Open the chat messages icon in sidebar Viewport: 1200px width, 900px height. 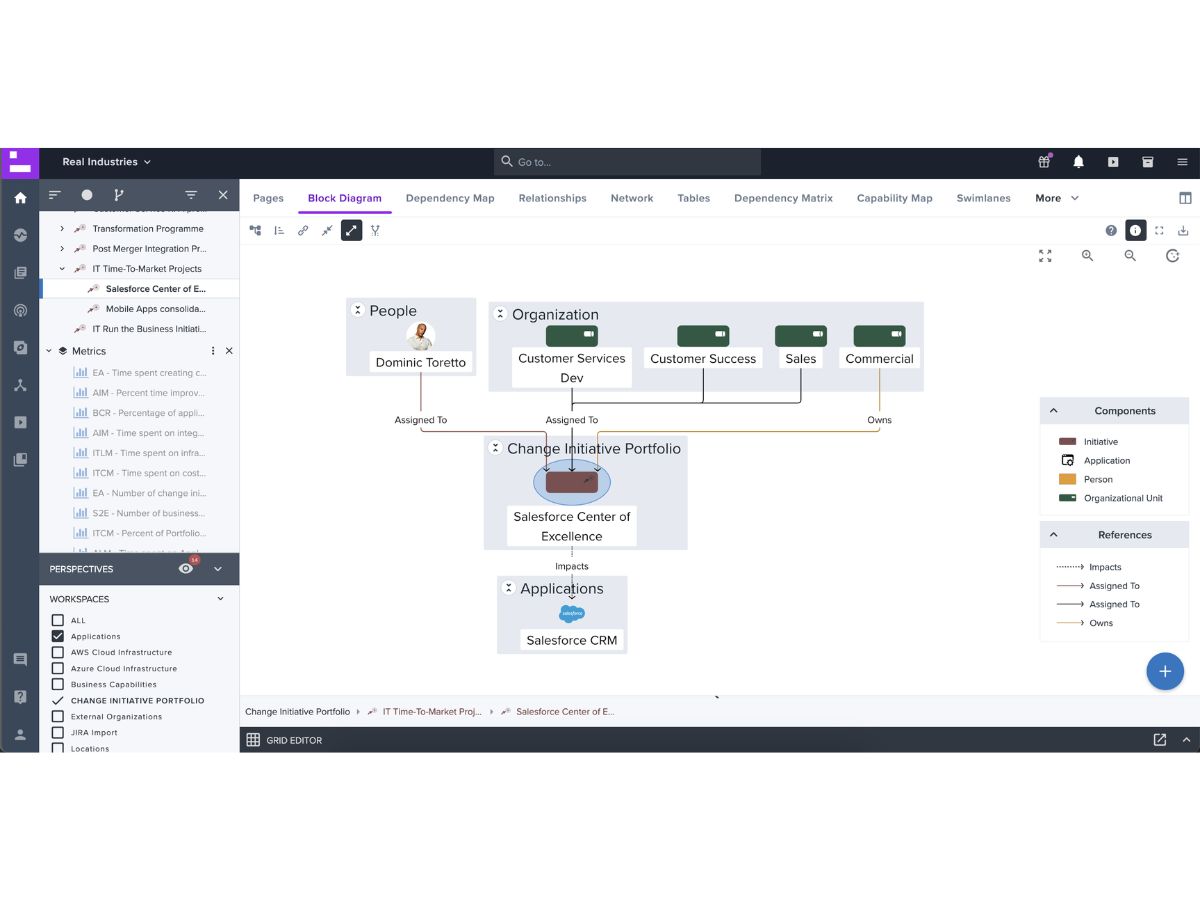click(x=20, y=660)
